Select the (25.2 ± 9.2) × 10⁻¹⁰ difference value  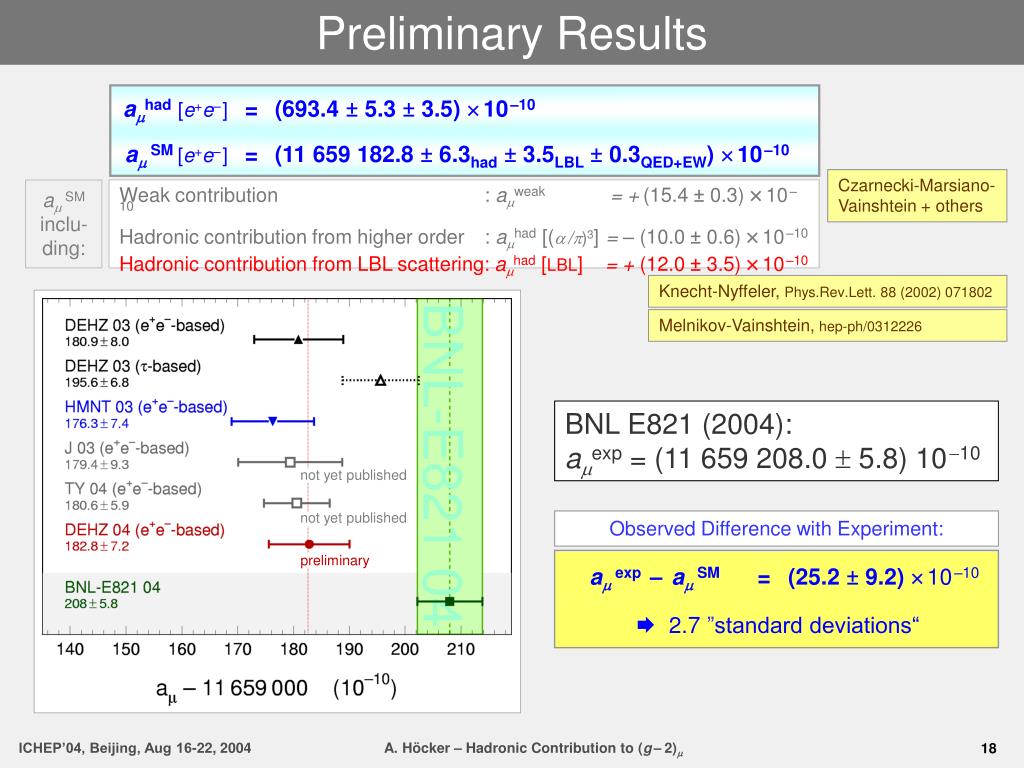click(883, 577)
